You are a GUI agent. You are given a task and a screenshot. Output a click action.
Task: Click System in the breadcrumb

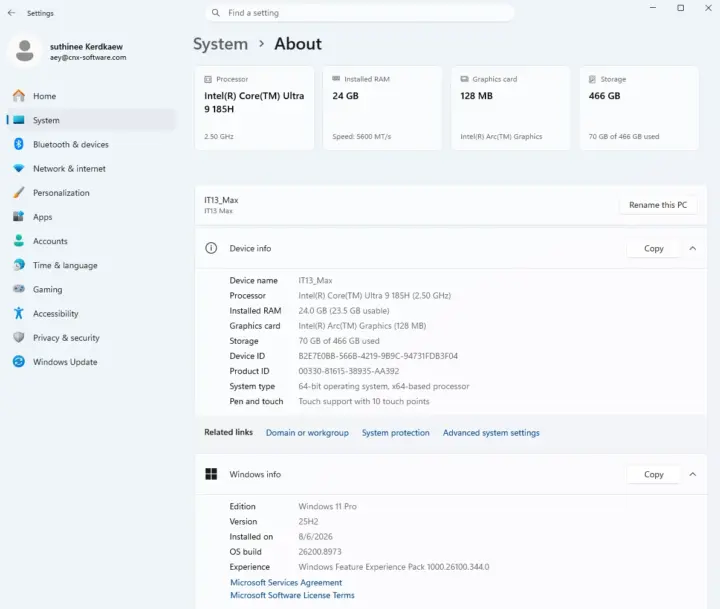tap(220, 44)
